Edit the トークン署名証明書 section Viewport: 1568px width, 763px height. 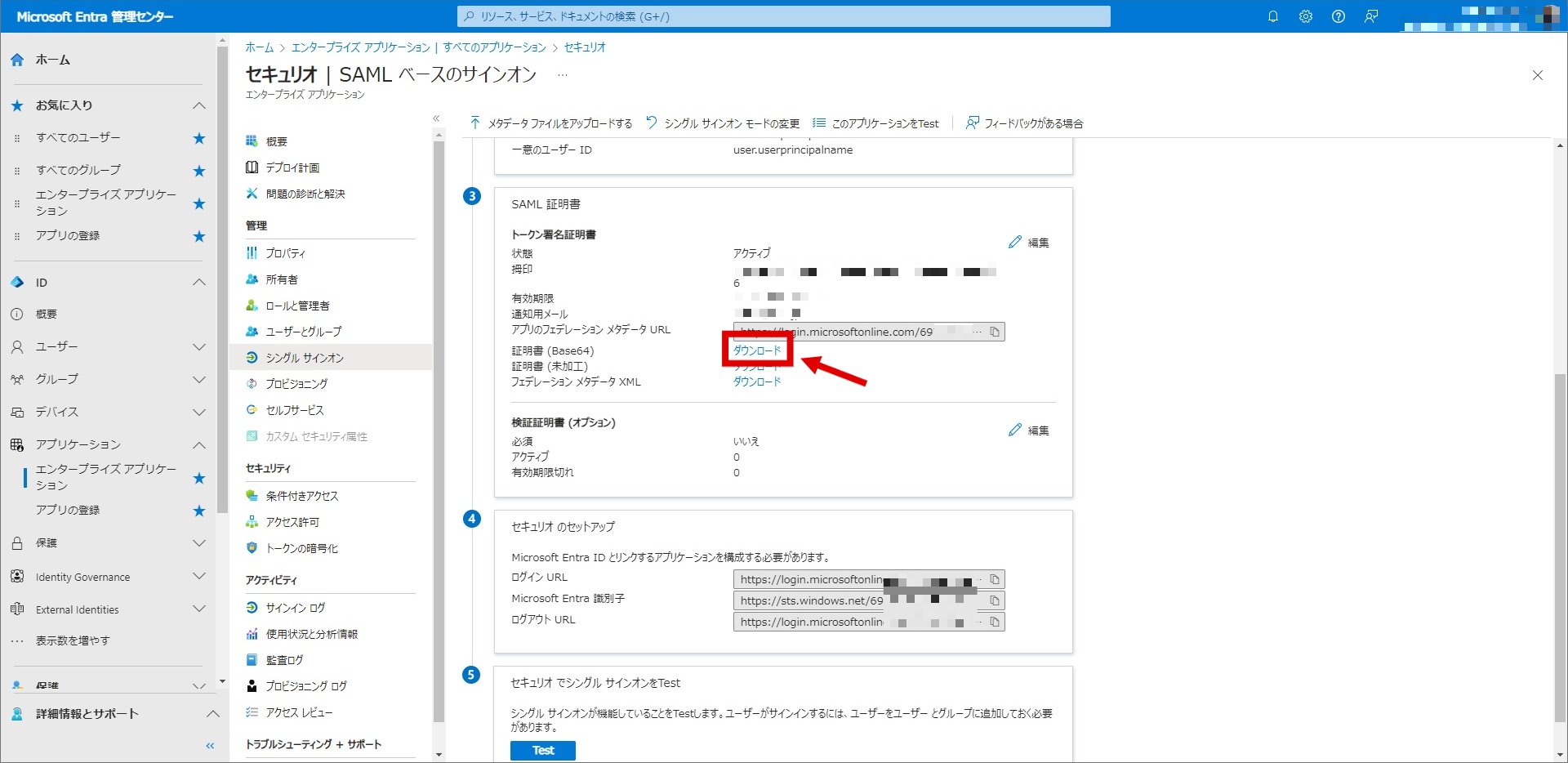coord(1029,243)
